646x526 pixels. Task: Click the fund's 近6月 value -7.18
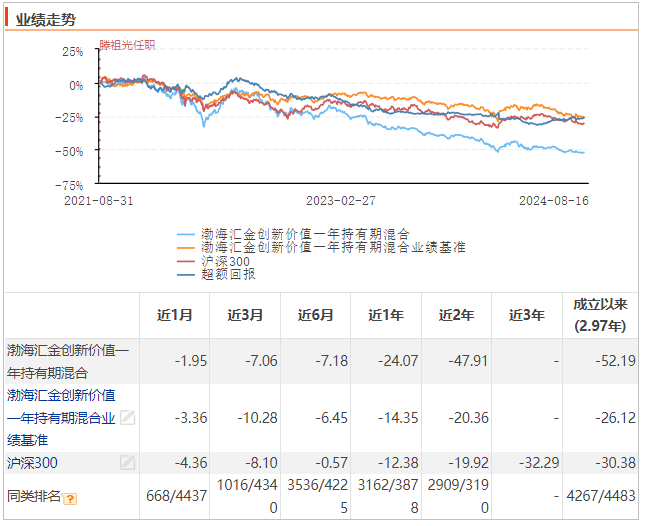[332, 361]
